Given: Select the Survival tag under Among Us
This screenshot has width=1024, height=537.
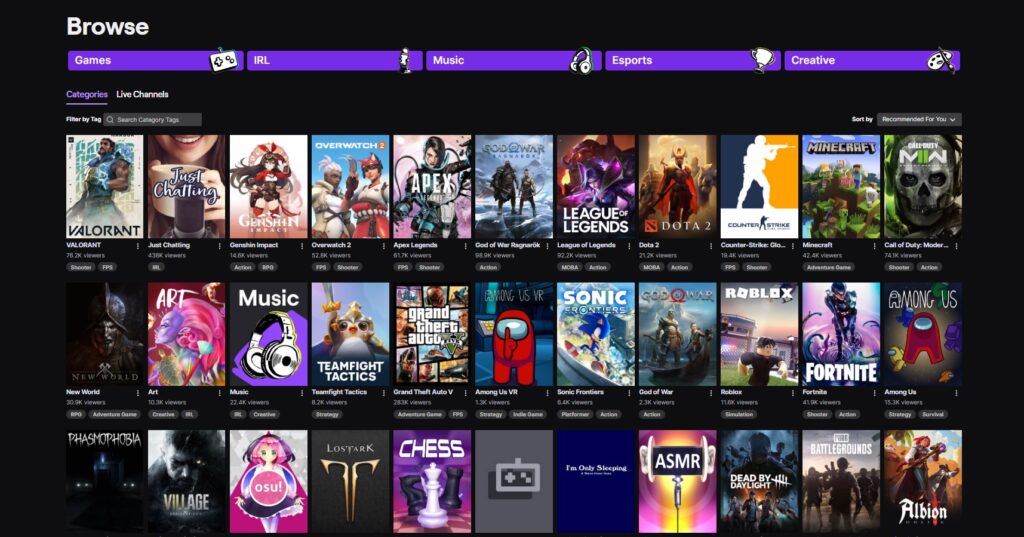Looking at the screenshot, I should pyautogui.click(x=933, y=414).
